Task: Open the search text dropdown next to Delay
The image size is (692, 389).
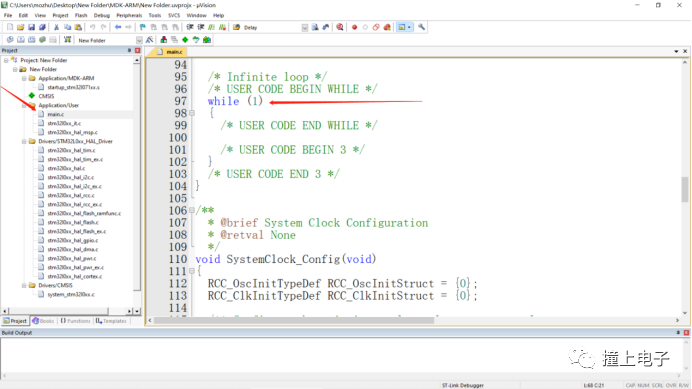Action: (305, 28)
